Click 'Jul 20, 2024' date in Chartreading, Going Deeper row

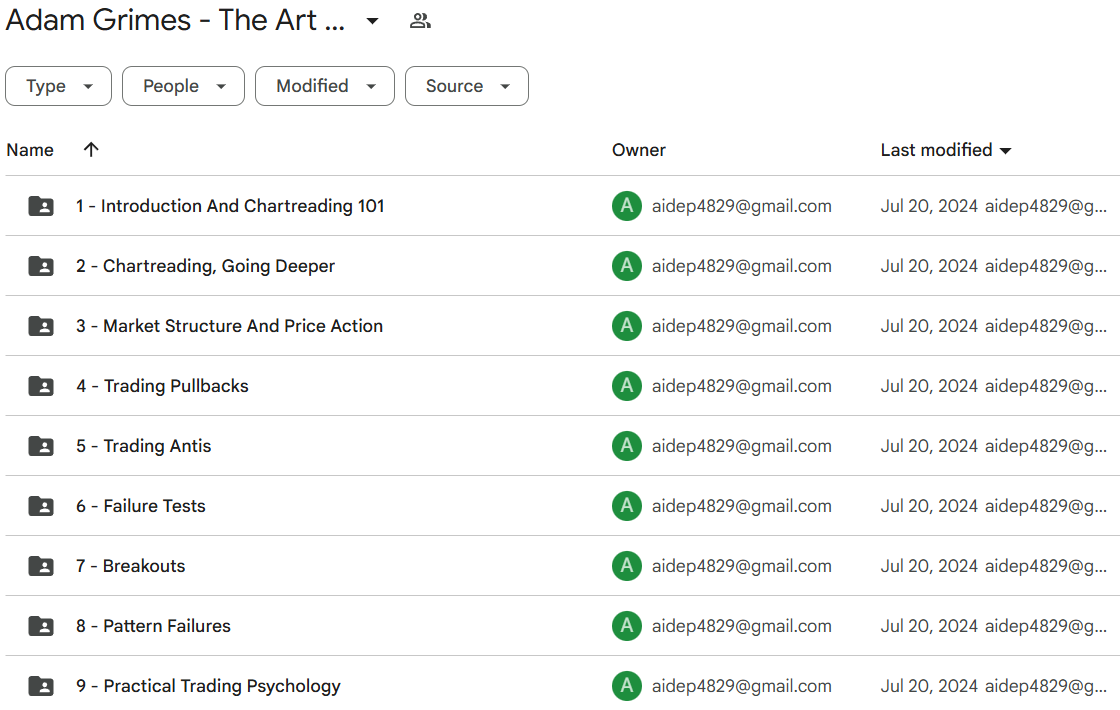tap(929, 266)
